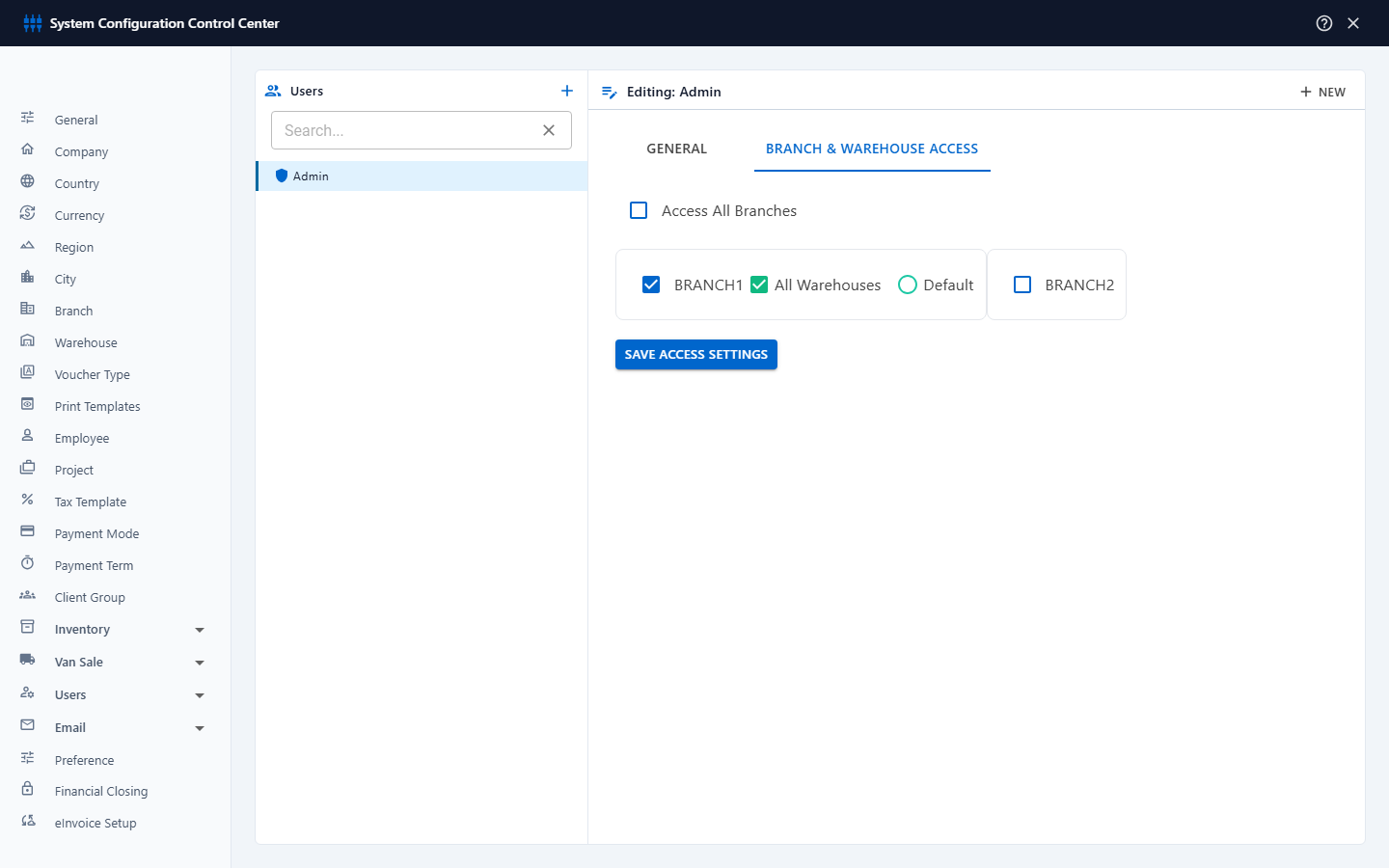Click the Employee person icon
1389x868 pixels.
pyautogui.click(x=28, y=436)
